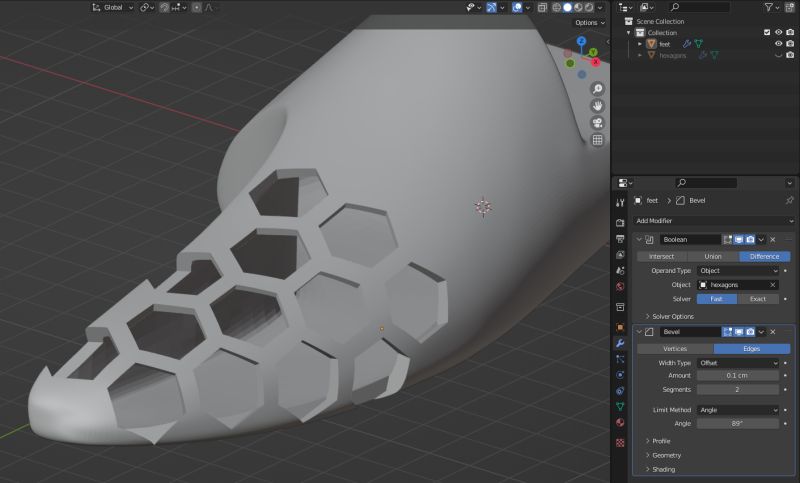
Task: Switch to material preview shading
Action: click(578, 7)
